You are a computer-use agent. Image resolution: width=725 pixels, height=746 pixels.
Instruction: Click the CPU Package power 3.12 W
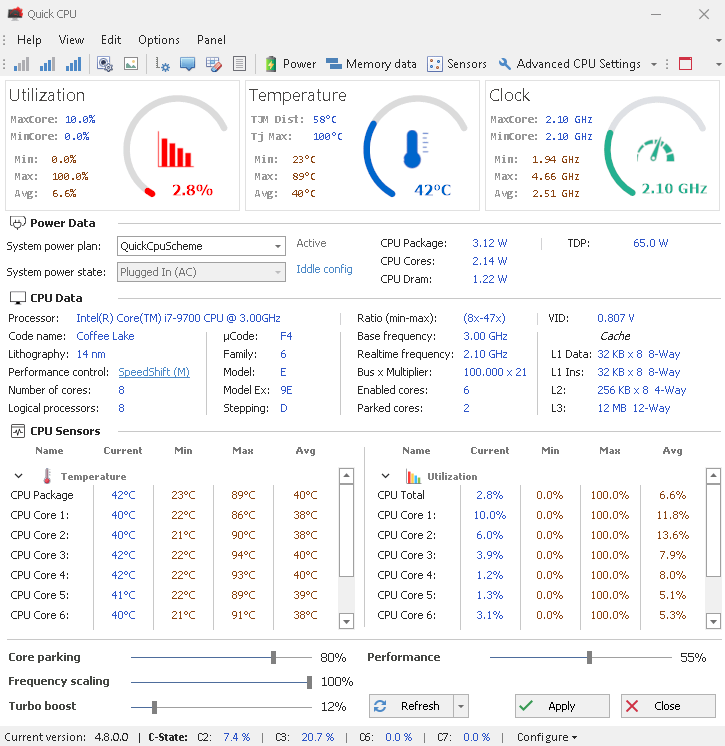(490, 243)
